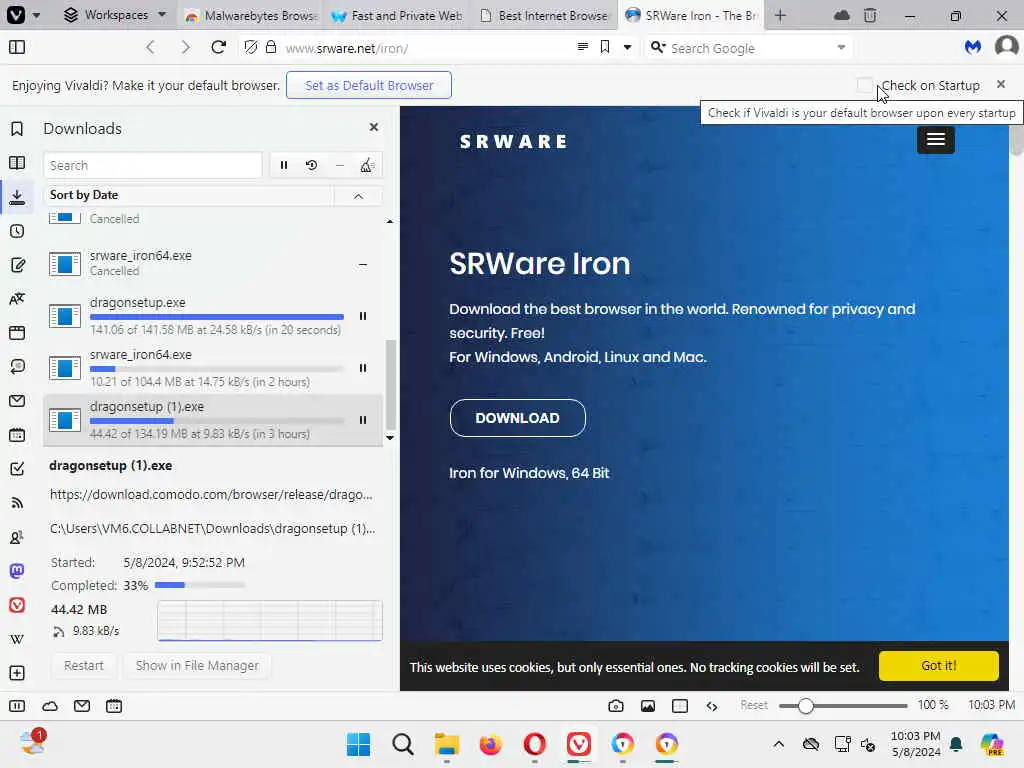The image size is (1024, 768).
Task: Switch to Malwarebytes Browser tab
Action: coord(251,15)
